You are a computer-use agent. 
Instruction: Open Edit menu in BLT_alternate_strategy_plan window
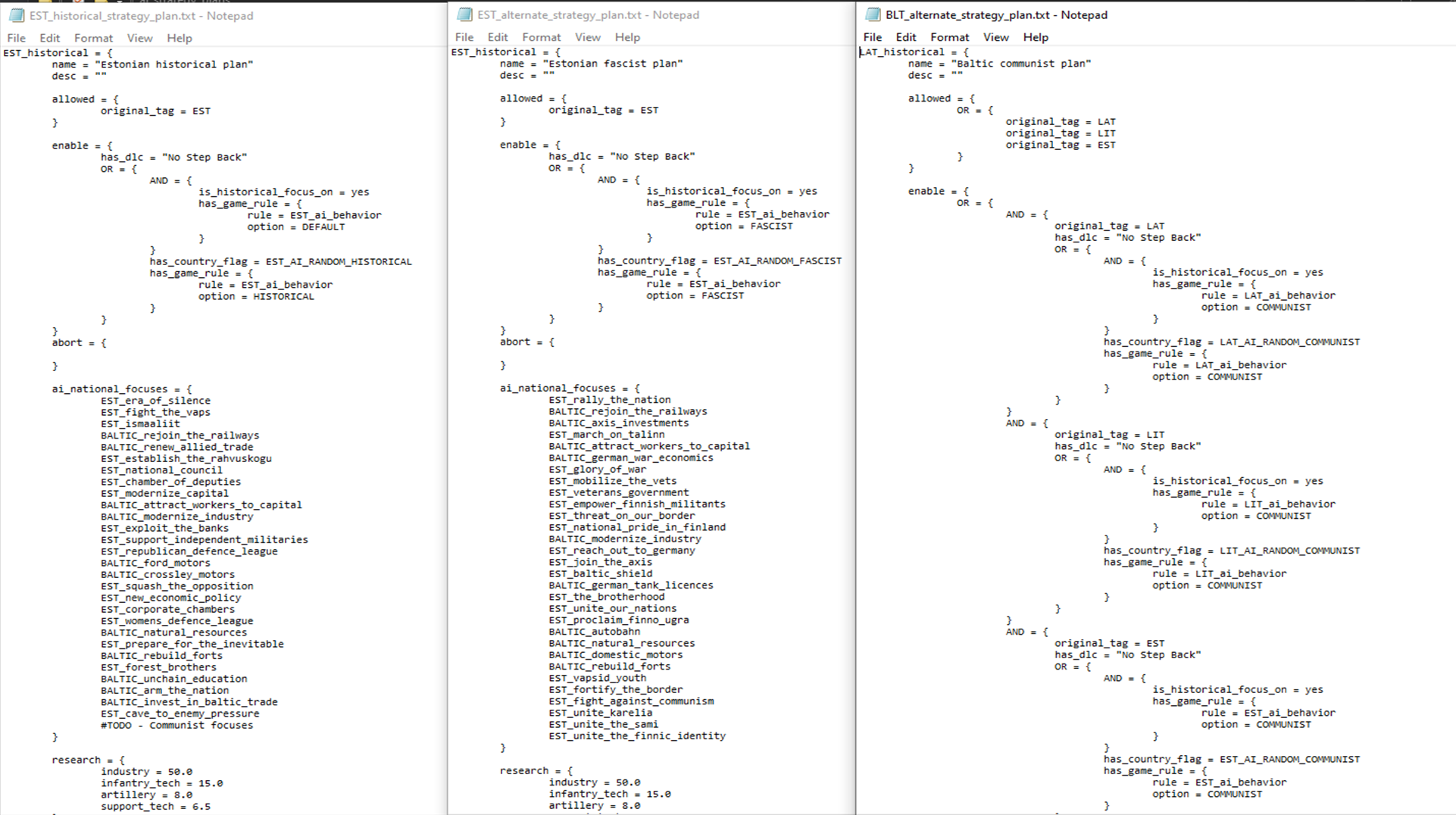click(906, 37)
